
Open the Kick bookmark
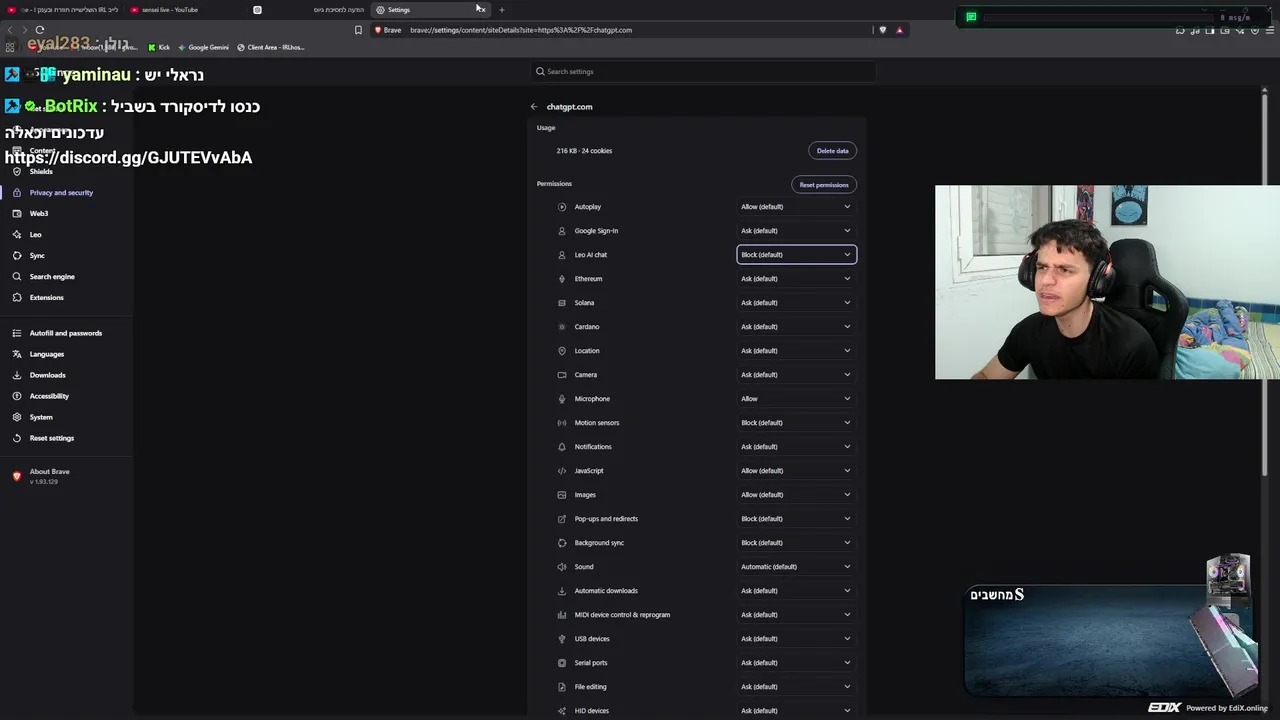point(159,47)
